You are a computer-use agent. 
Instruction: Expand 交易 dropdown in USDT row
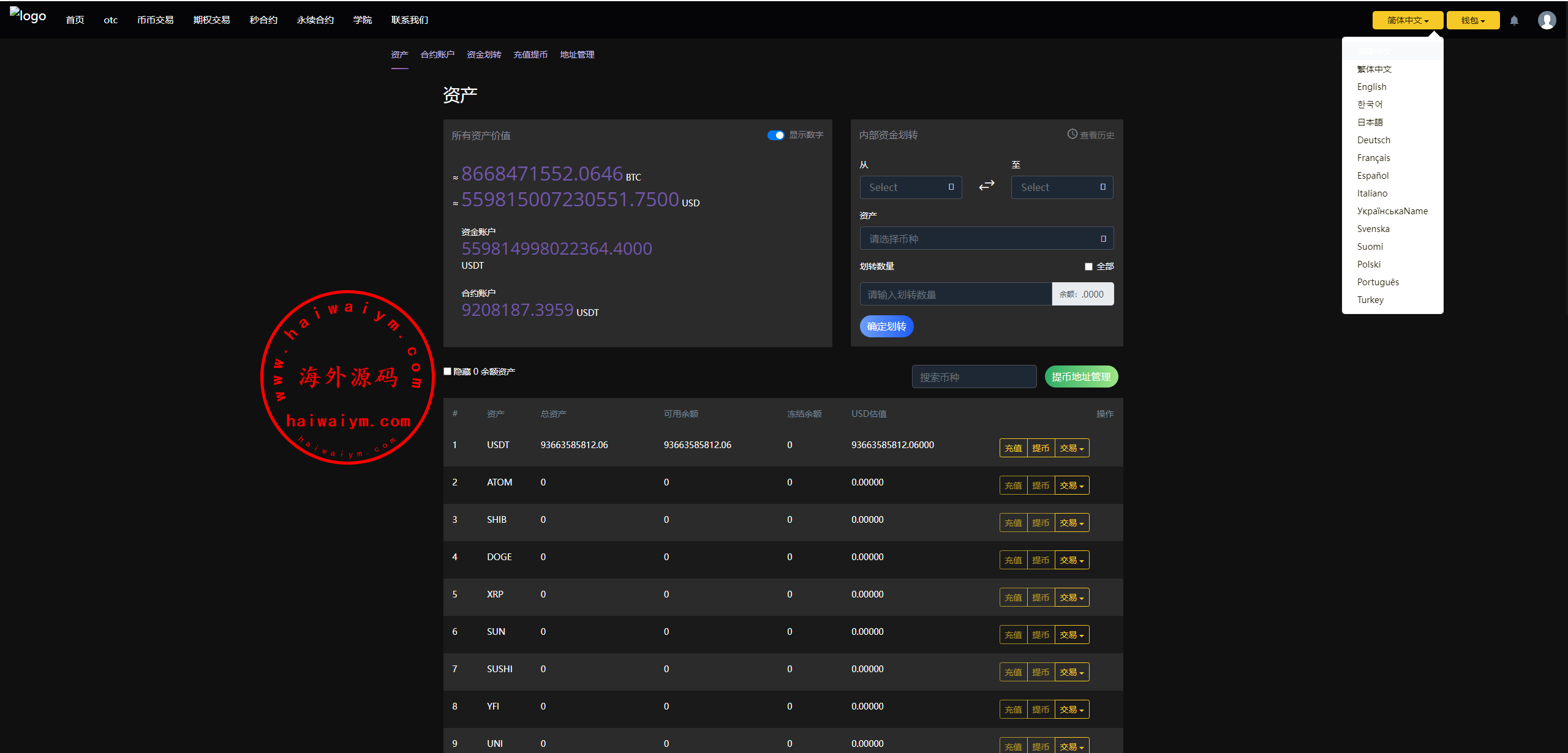(1071, 448)
